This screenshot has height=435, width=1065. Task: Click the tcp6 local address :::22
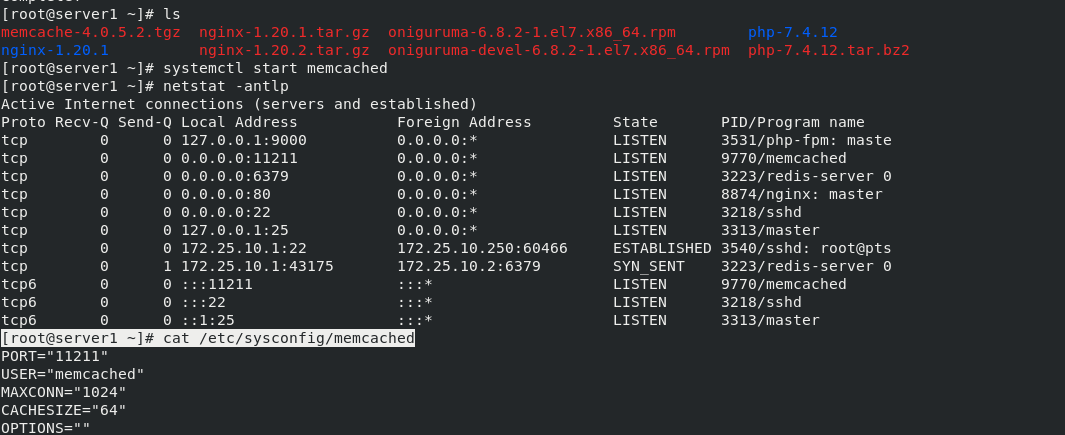203,302
